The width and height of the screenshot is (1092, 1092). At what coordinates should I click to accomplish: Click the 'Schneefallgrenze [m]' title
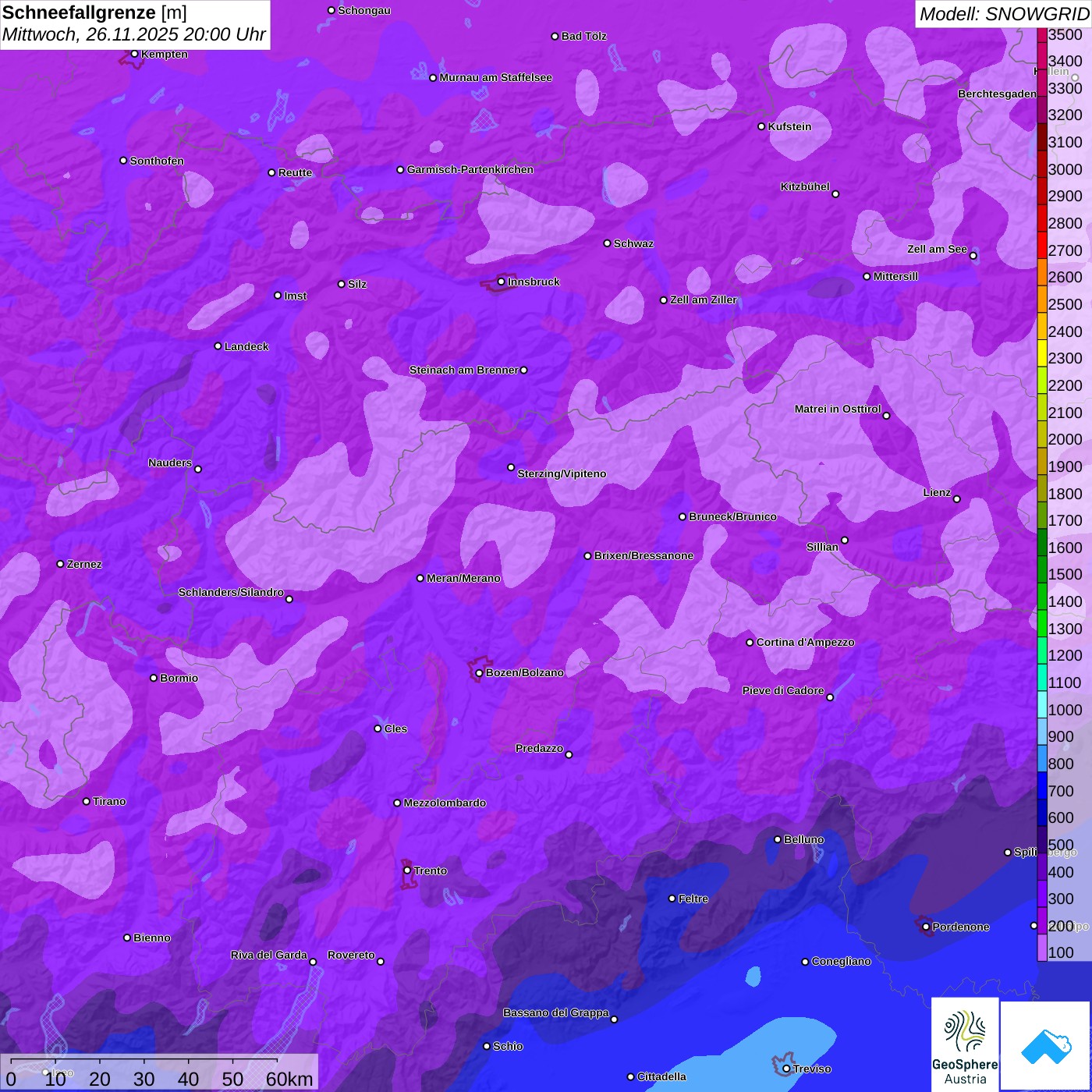pos(94,12)
